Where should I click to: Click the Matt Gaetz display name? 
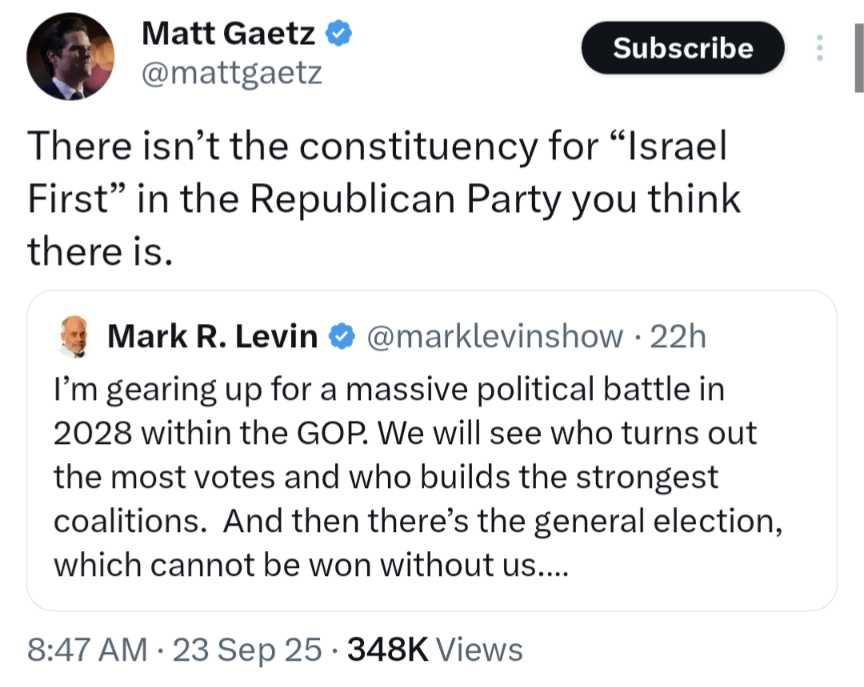point(228,34)
